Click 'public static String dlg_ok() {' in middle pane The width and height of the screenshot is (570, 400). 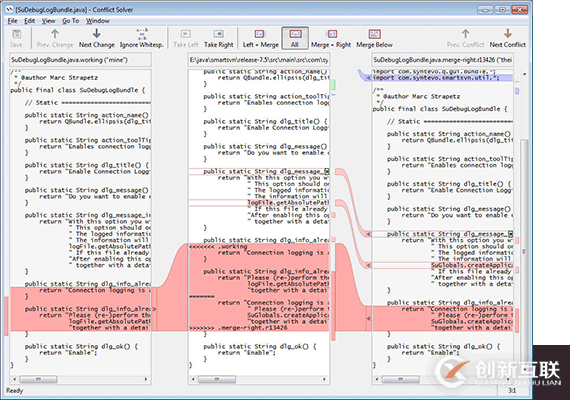260,347
